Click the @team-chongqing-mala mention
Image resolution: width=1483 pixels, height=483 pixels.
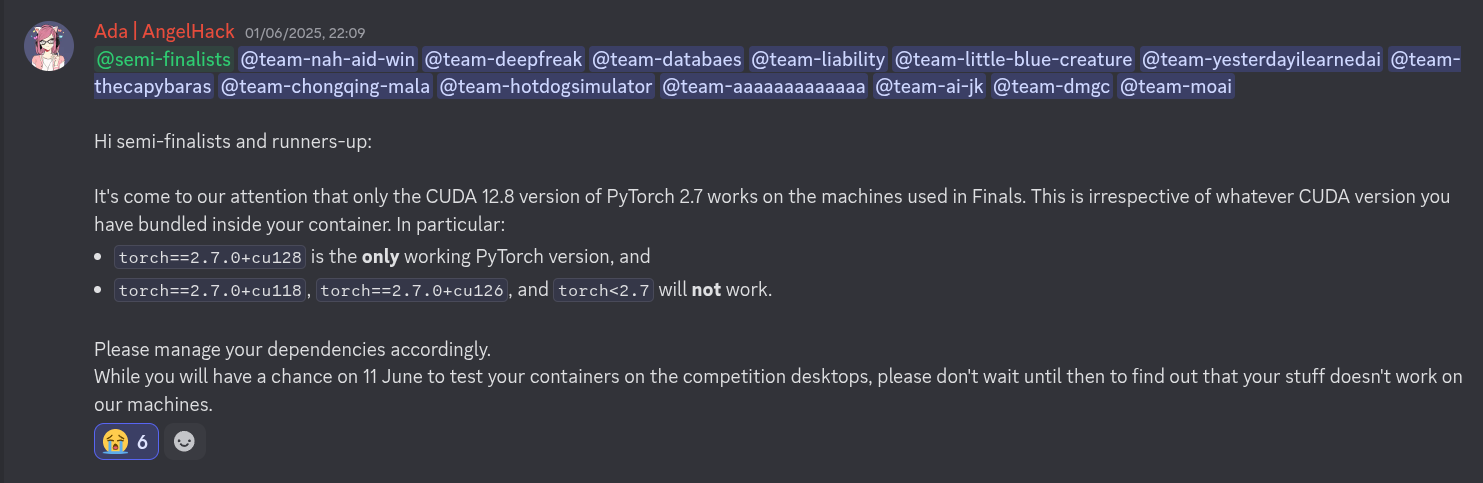pos(326,87)
